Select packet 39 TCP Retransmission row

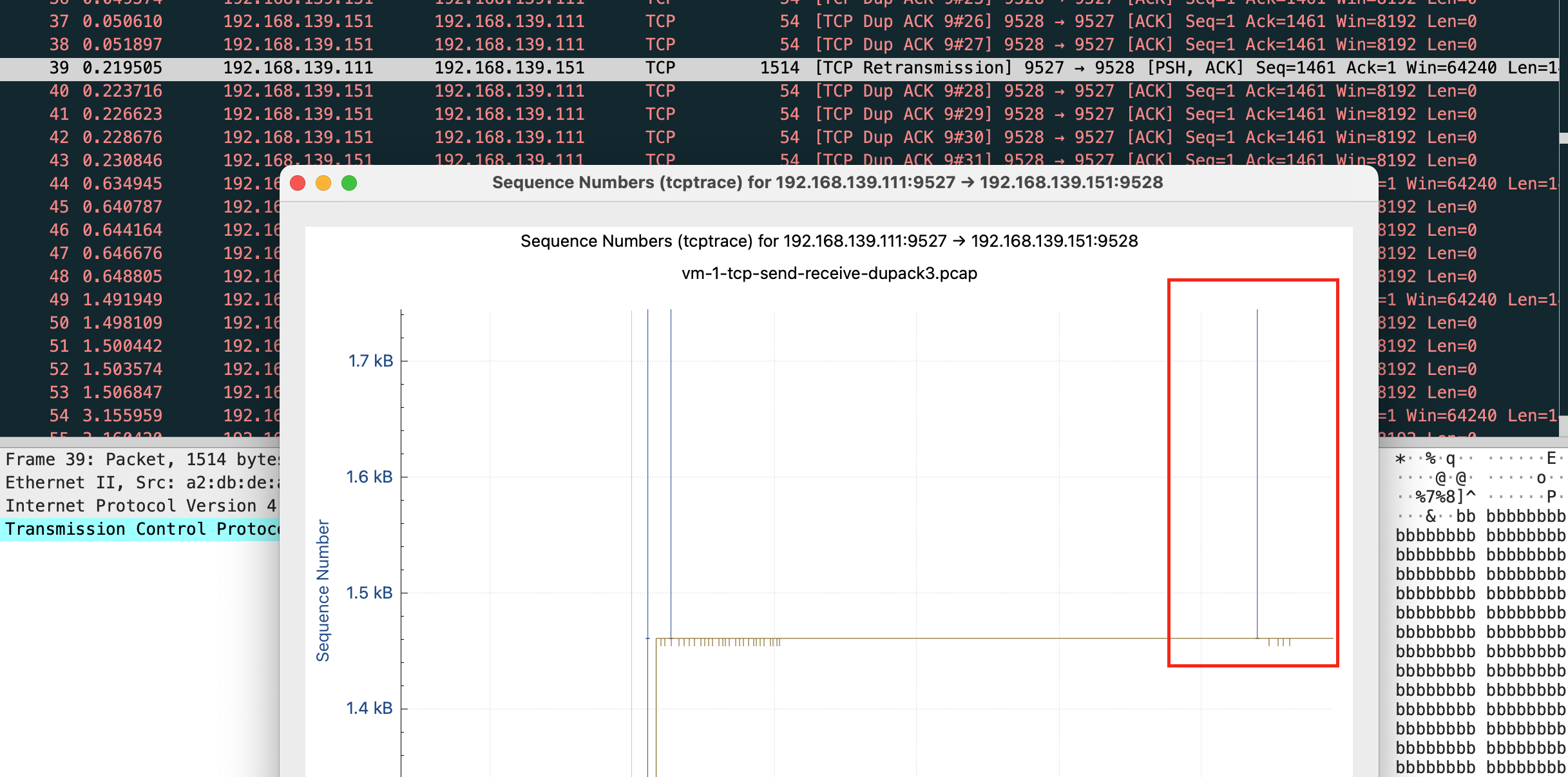tap(451, 68)
